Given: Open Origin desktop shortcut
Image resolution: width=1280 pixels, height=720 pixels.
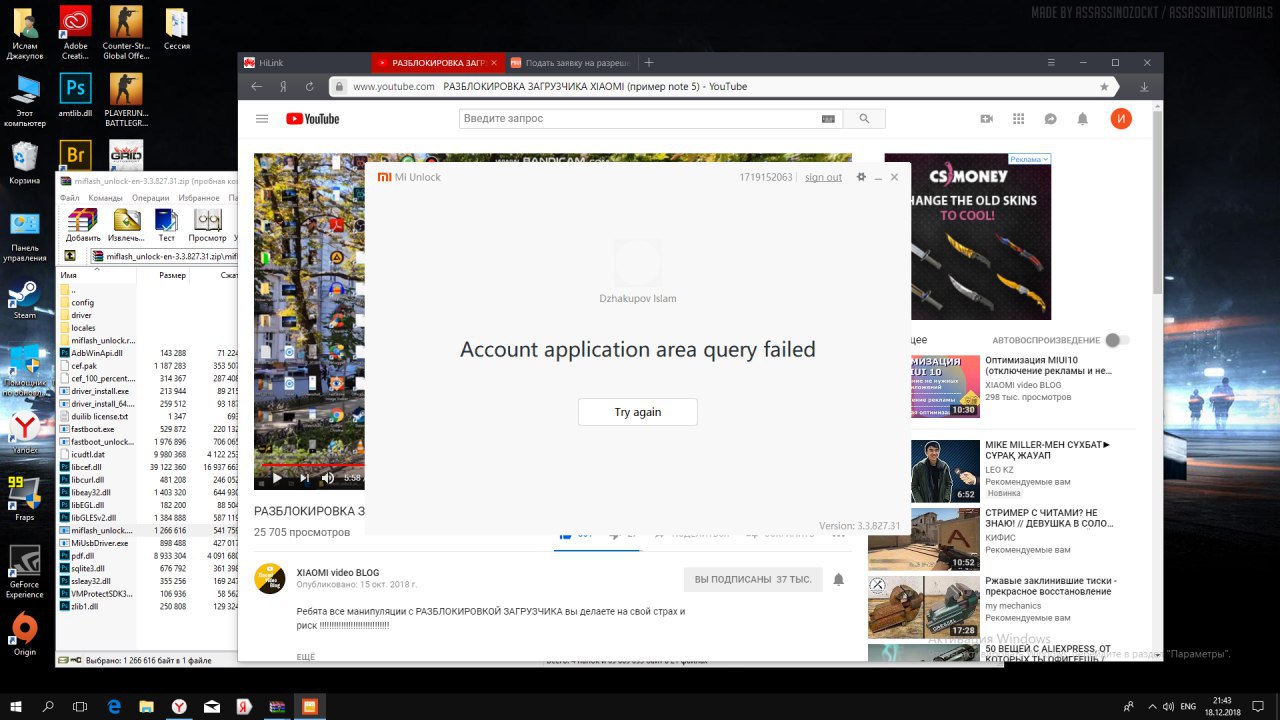Looking at the screenshot, I should [x=24, y=636].
